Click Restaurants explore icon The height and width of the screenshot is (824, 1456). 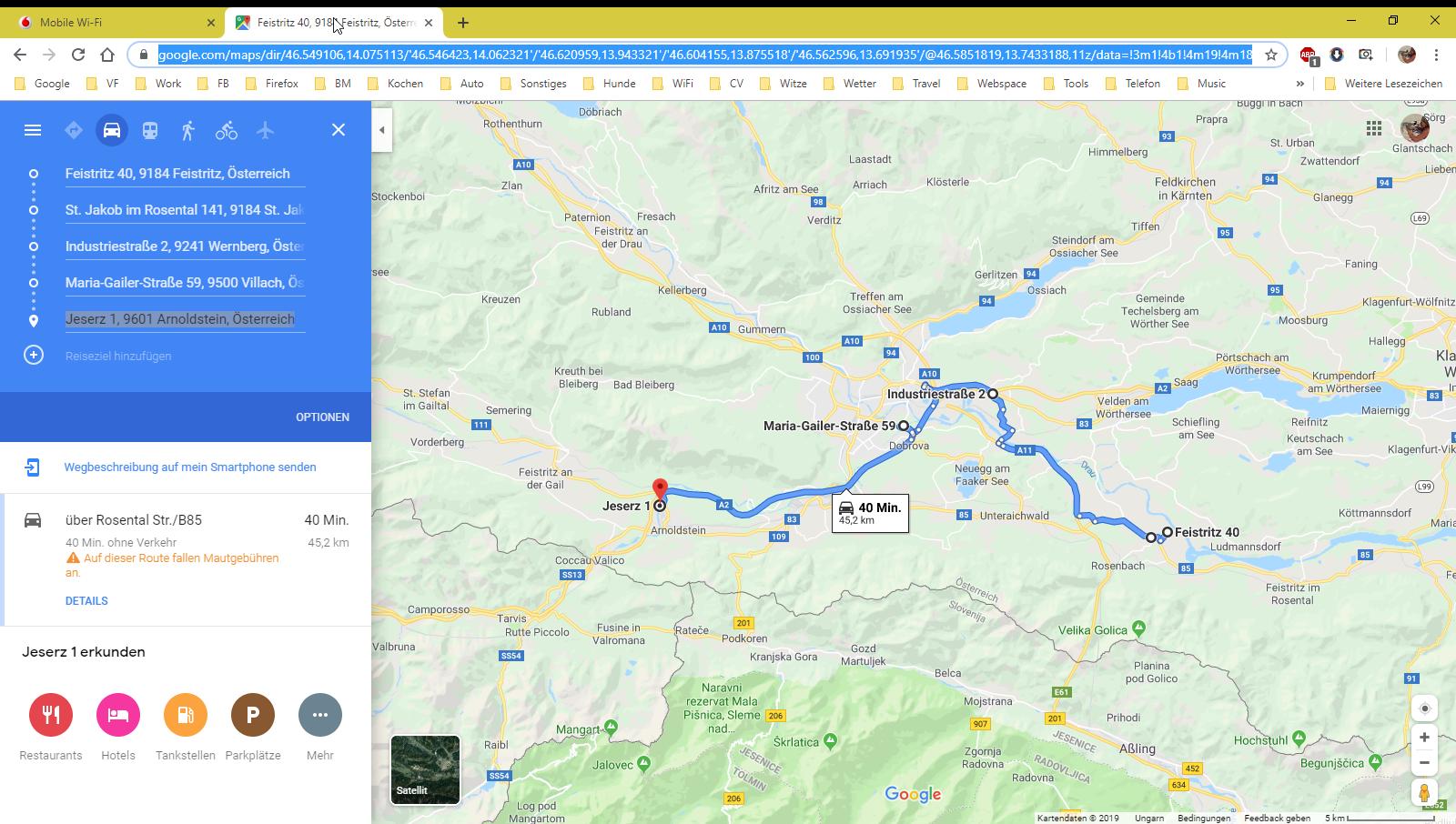pos(51,715)
